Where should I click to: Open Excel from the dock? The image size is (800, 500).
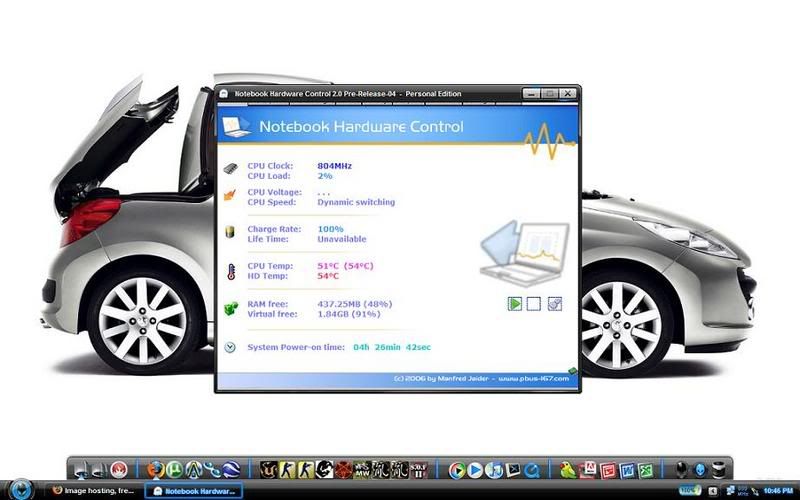tap(646, 469)
